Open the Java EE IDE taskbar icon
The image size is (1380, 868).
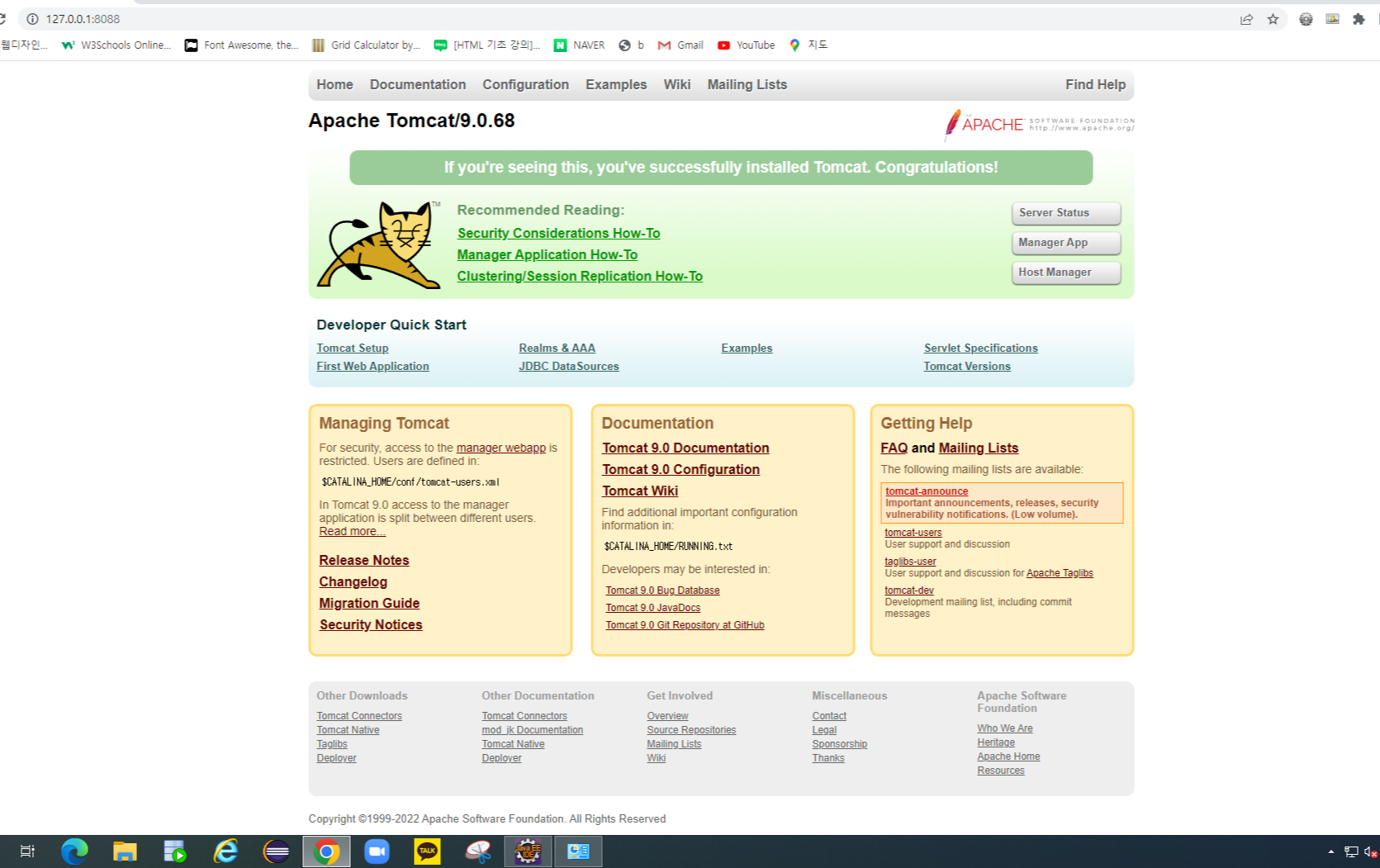coord(528,851)
